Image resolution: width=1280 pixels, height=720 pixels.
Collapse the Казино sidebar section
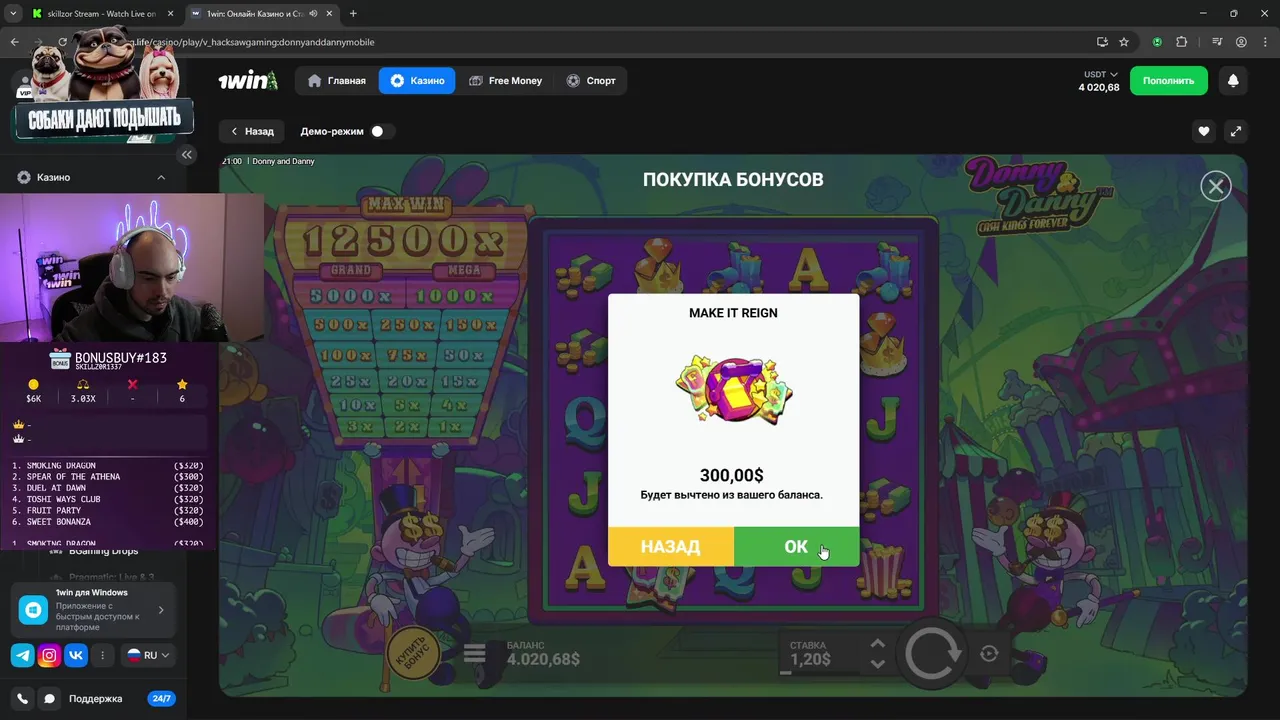tap(161, 177)
